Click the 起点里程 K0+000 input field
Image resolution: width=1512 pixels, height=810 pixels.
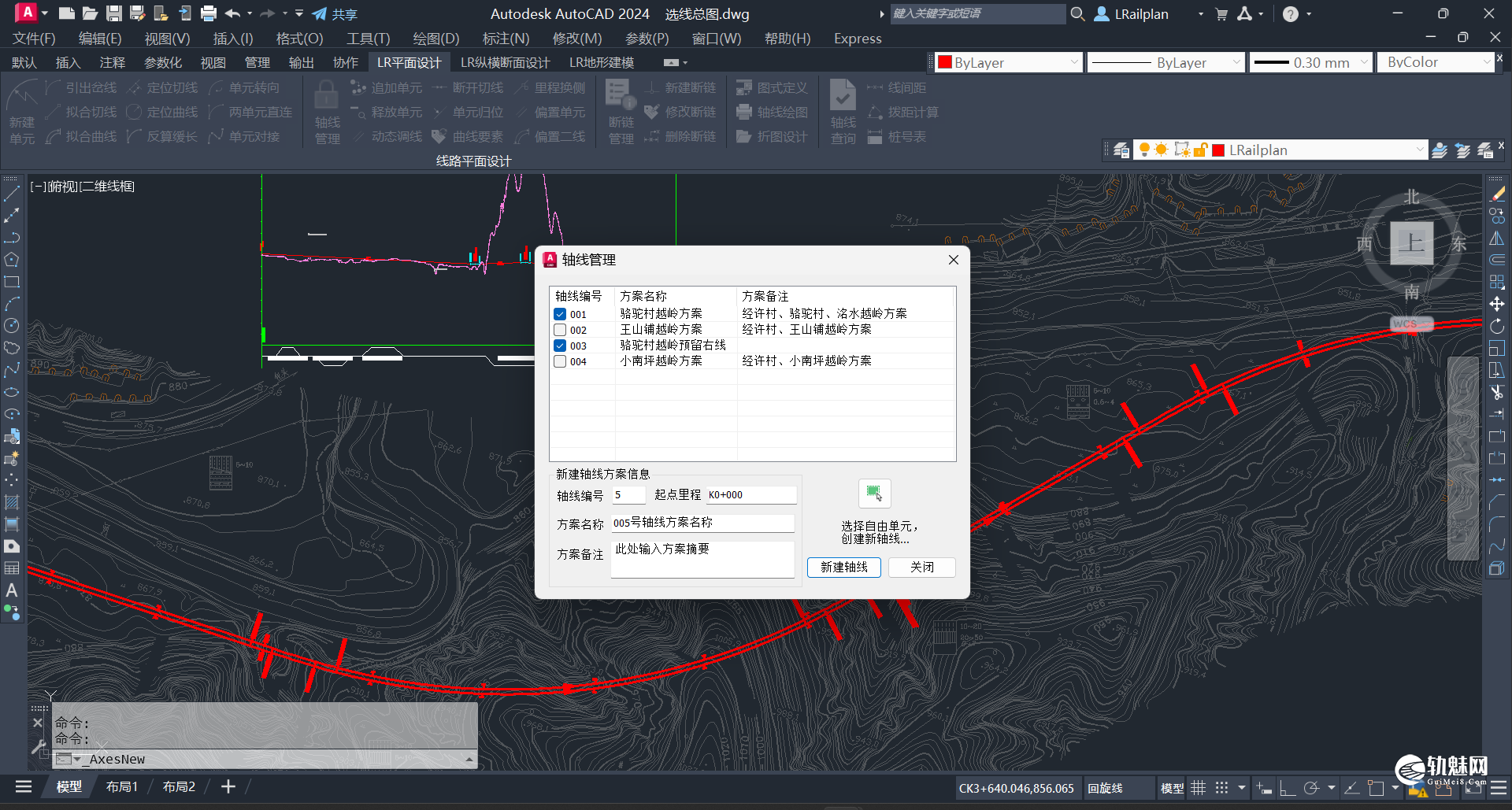pos(750,494)
